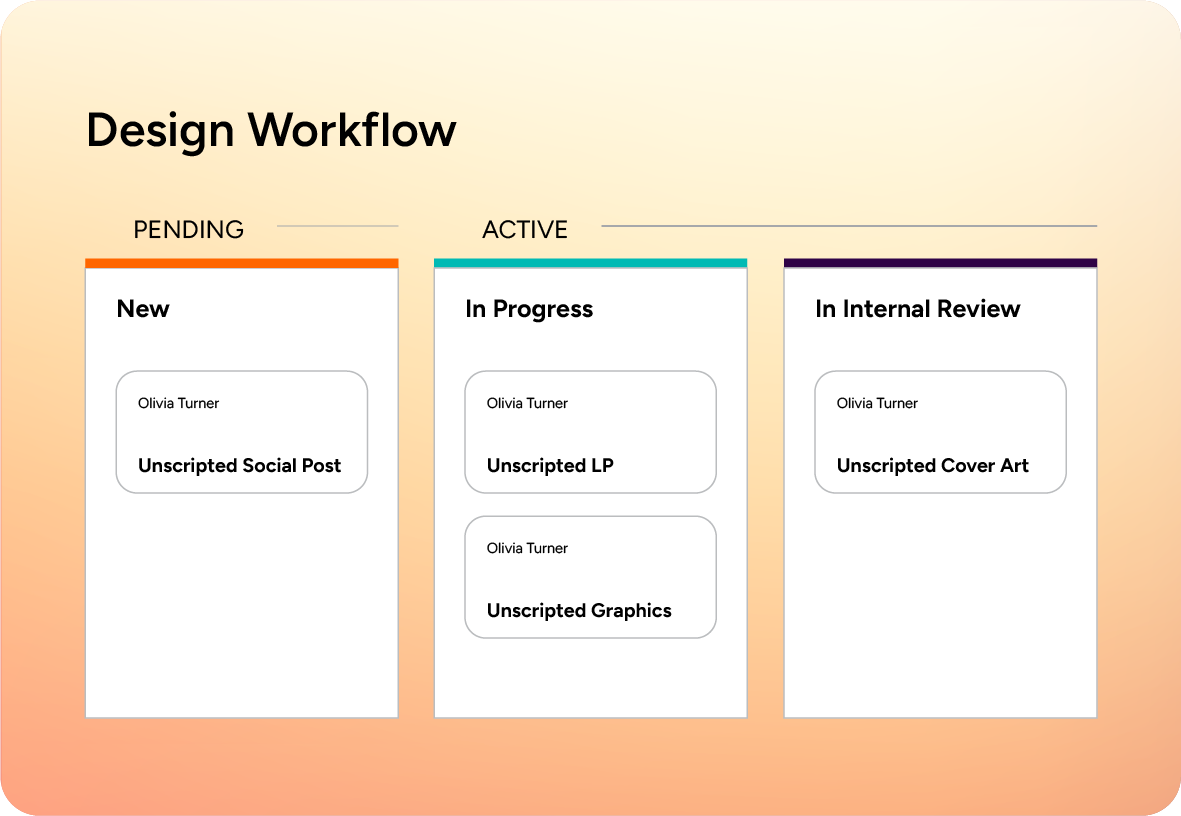Click Olivia Turner on the Social Post card
1181x816 pixels.
[x=178, y=403]
